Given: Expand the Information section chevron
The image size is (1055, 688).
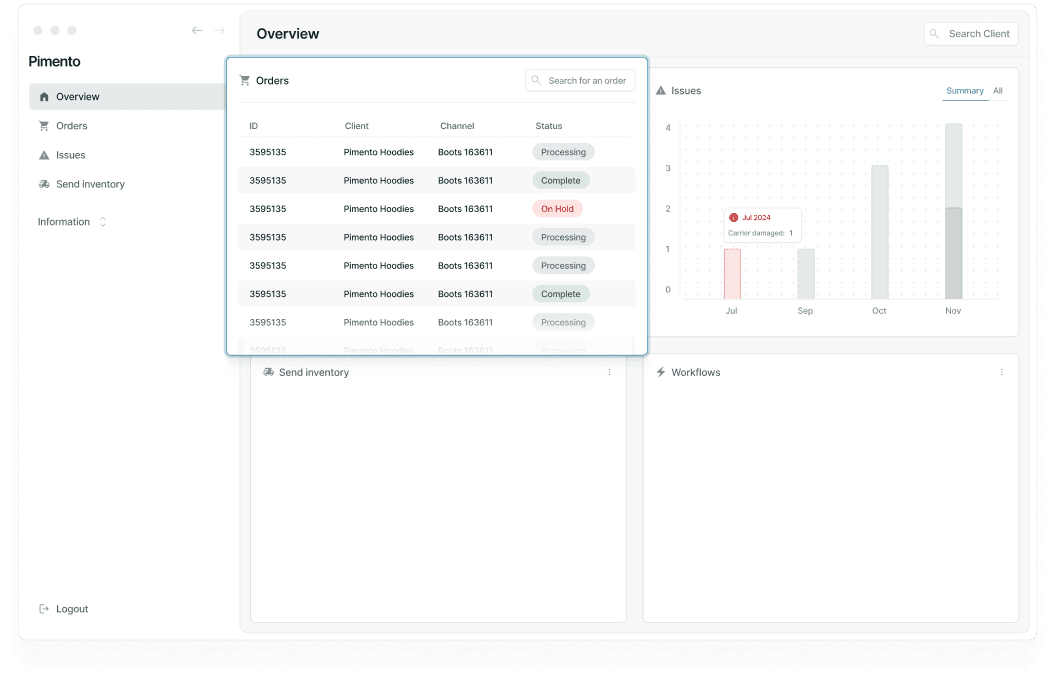Looking at the screenshot, I should [103, 222].
